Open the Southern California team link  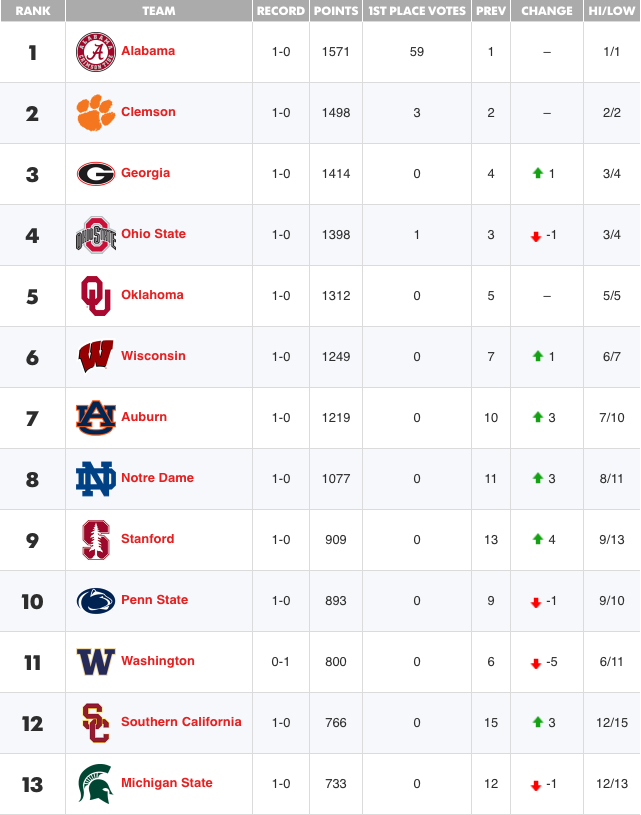coord(181,721)
